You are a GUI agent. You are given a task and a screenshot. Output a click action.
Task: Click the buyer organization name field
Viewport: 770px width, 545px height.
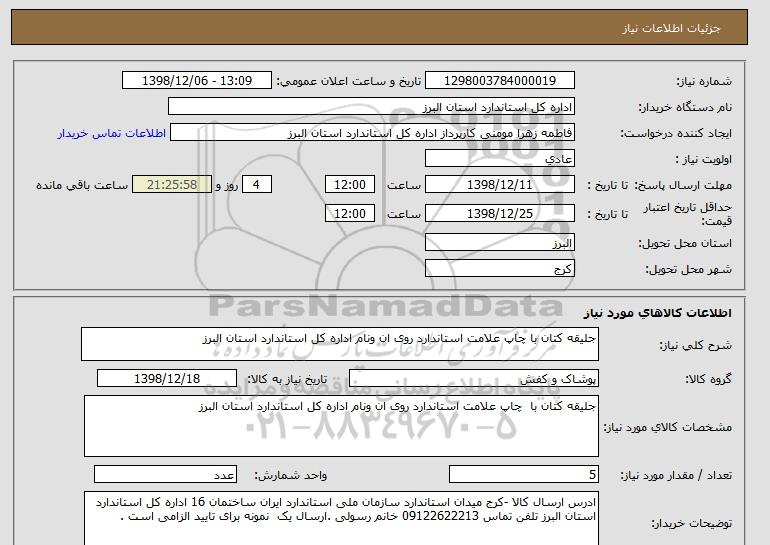pos(371,107)
